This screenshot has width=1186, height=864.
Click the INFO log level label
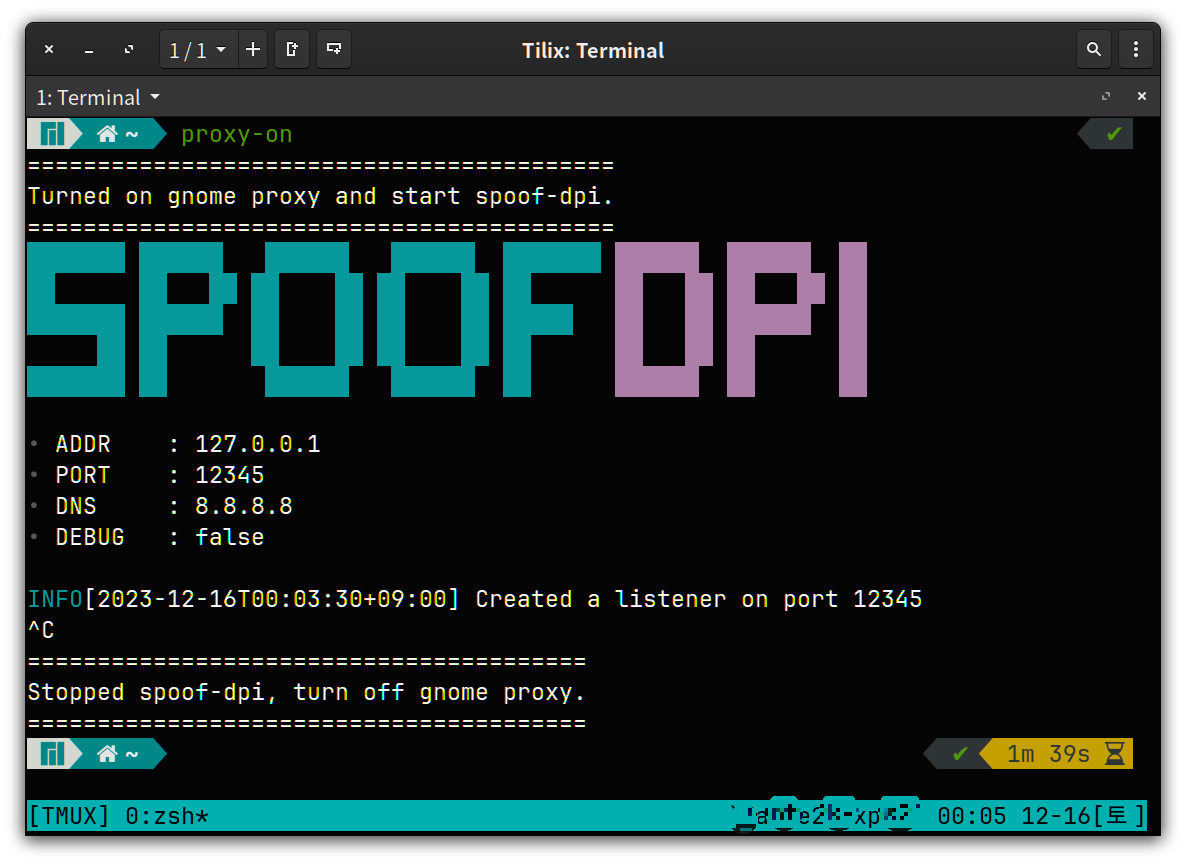point(55,599)
